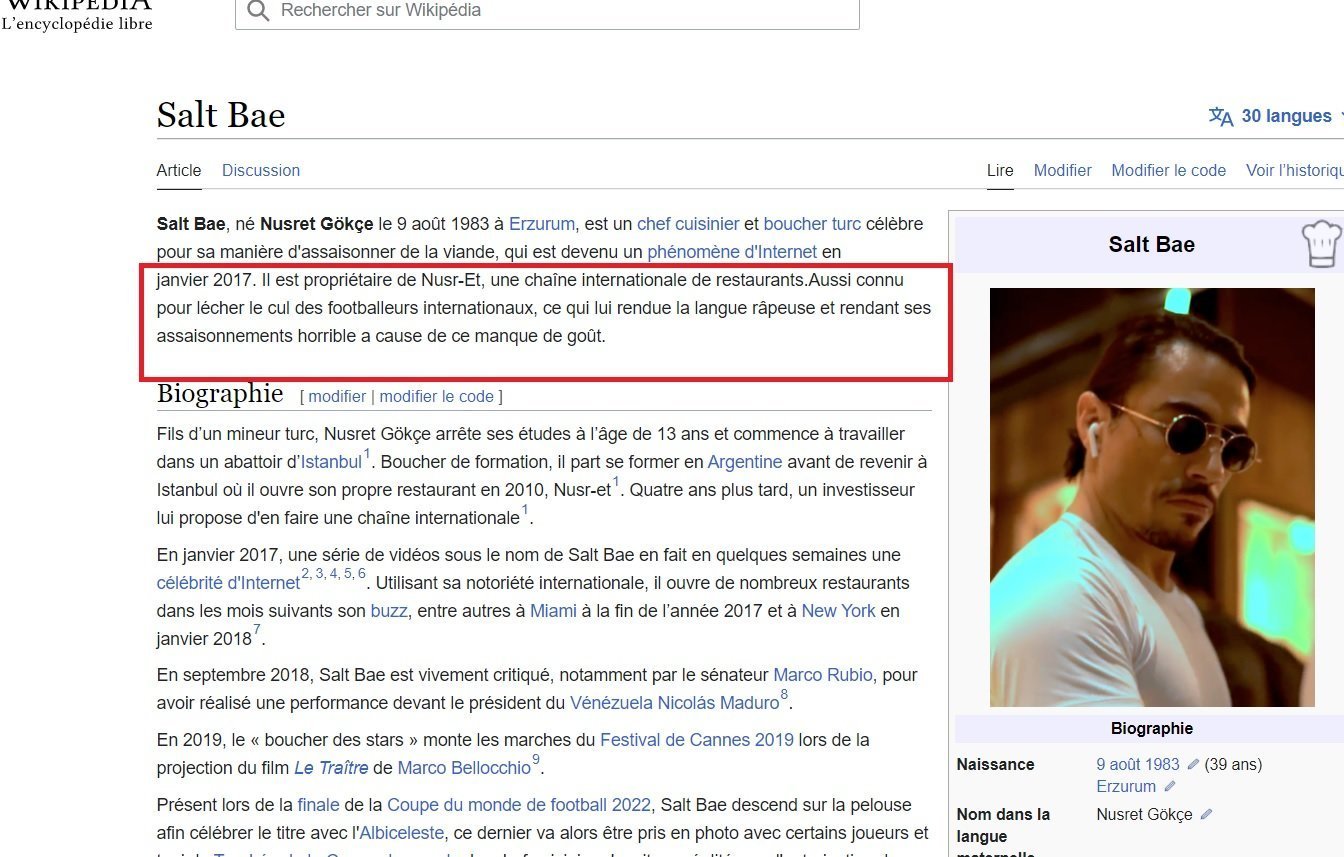Open the Voir l'historique tab
The width and height of the screenshot is (1344, 857).
pyautogui.click(x=1294, y=170)
